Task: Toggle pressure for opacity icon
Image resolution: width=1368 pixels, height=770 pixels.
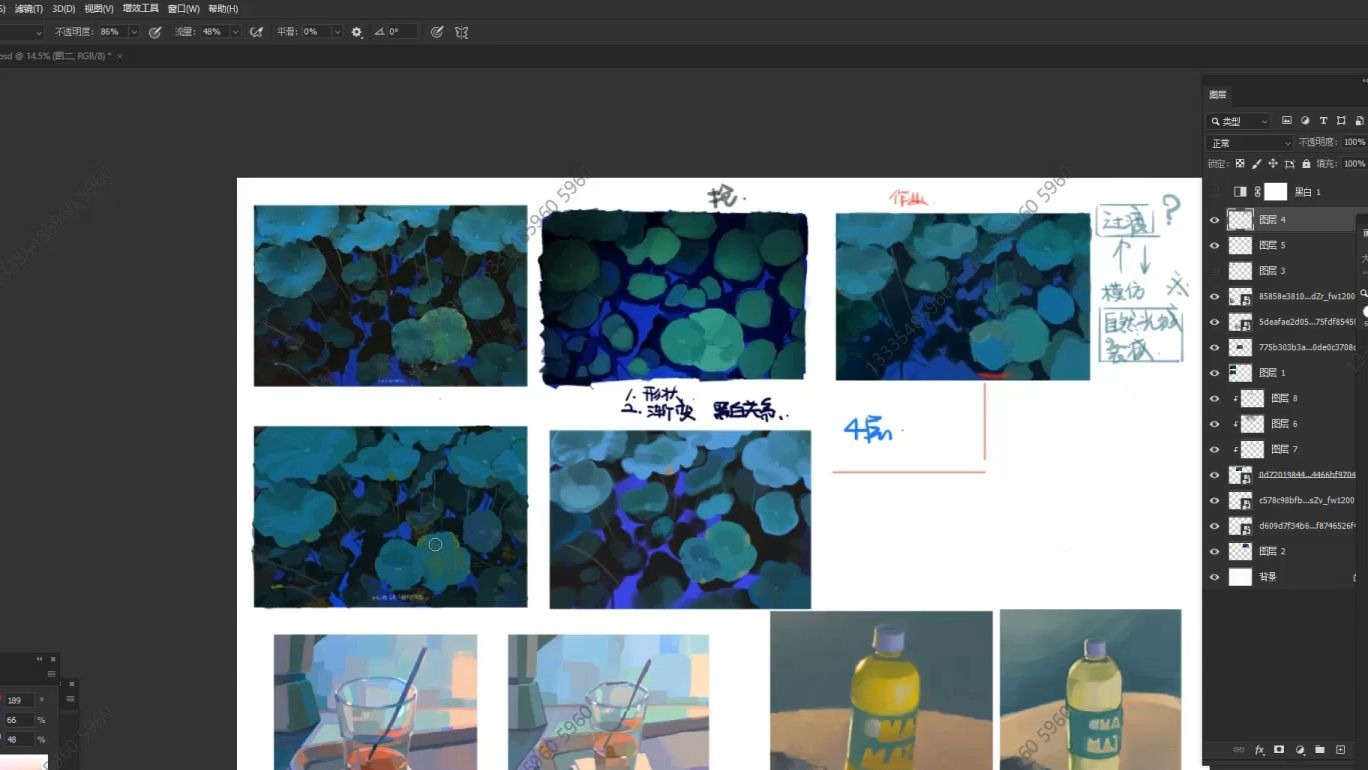Action: click(x=155, y=32)
